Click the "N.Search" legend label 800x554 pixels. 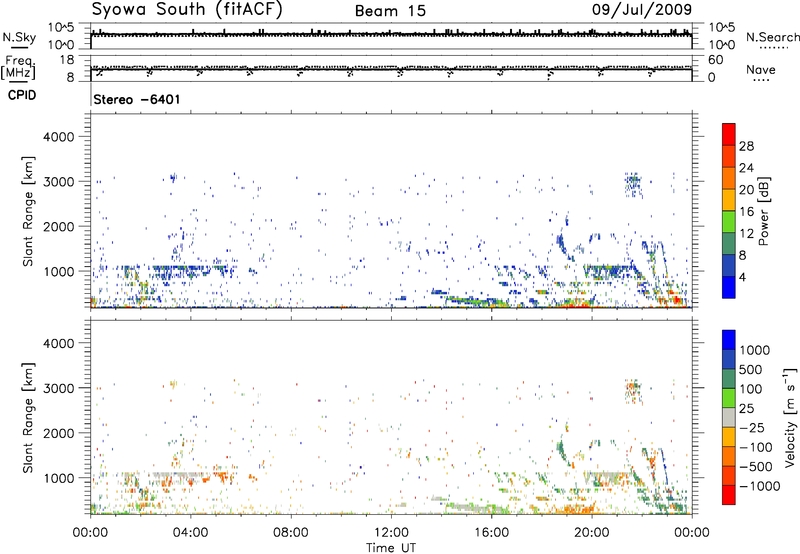tap(772, 37)
